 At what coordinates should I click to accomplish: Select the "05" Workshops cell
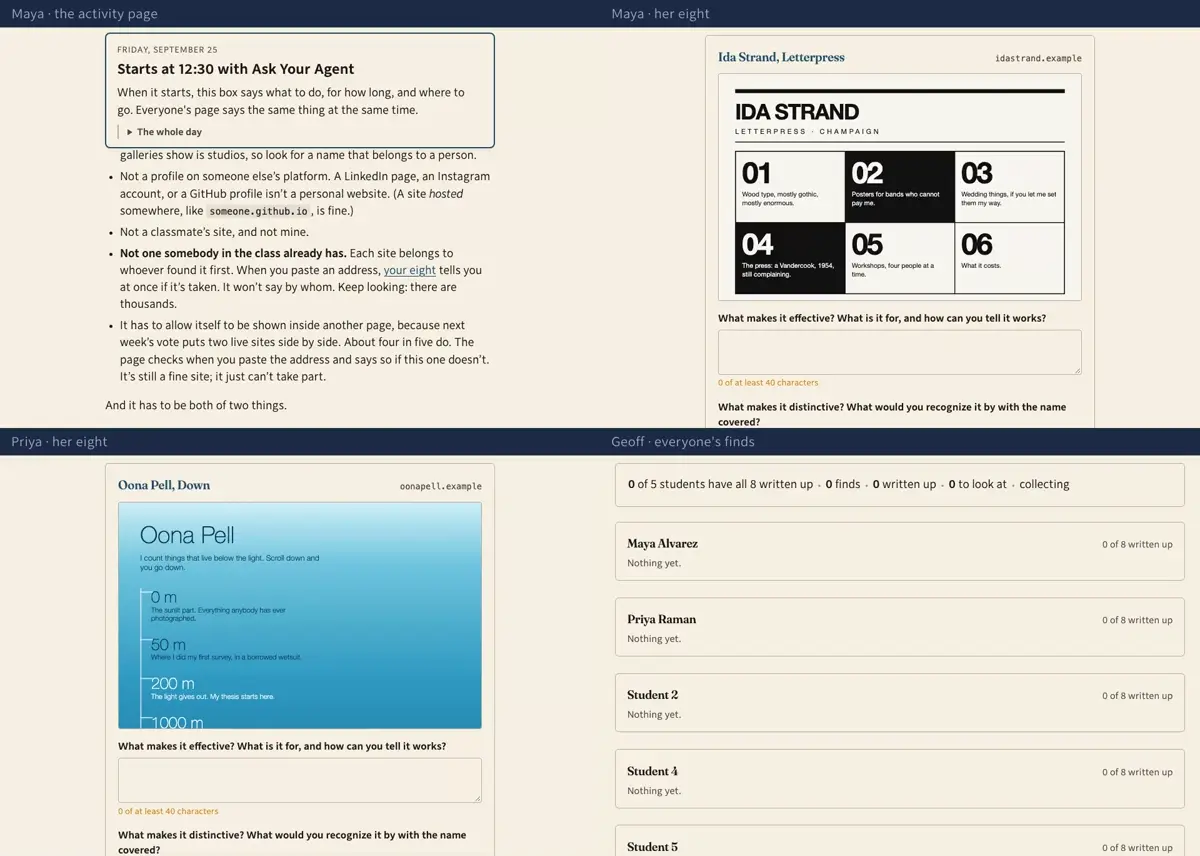(900, 258)
